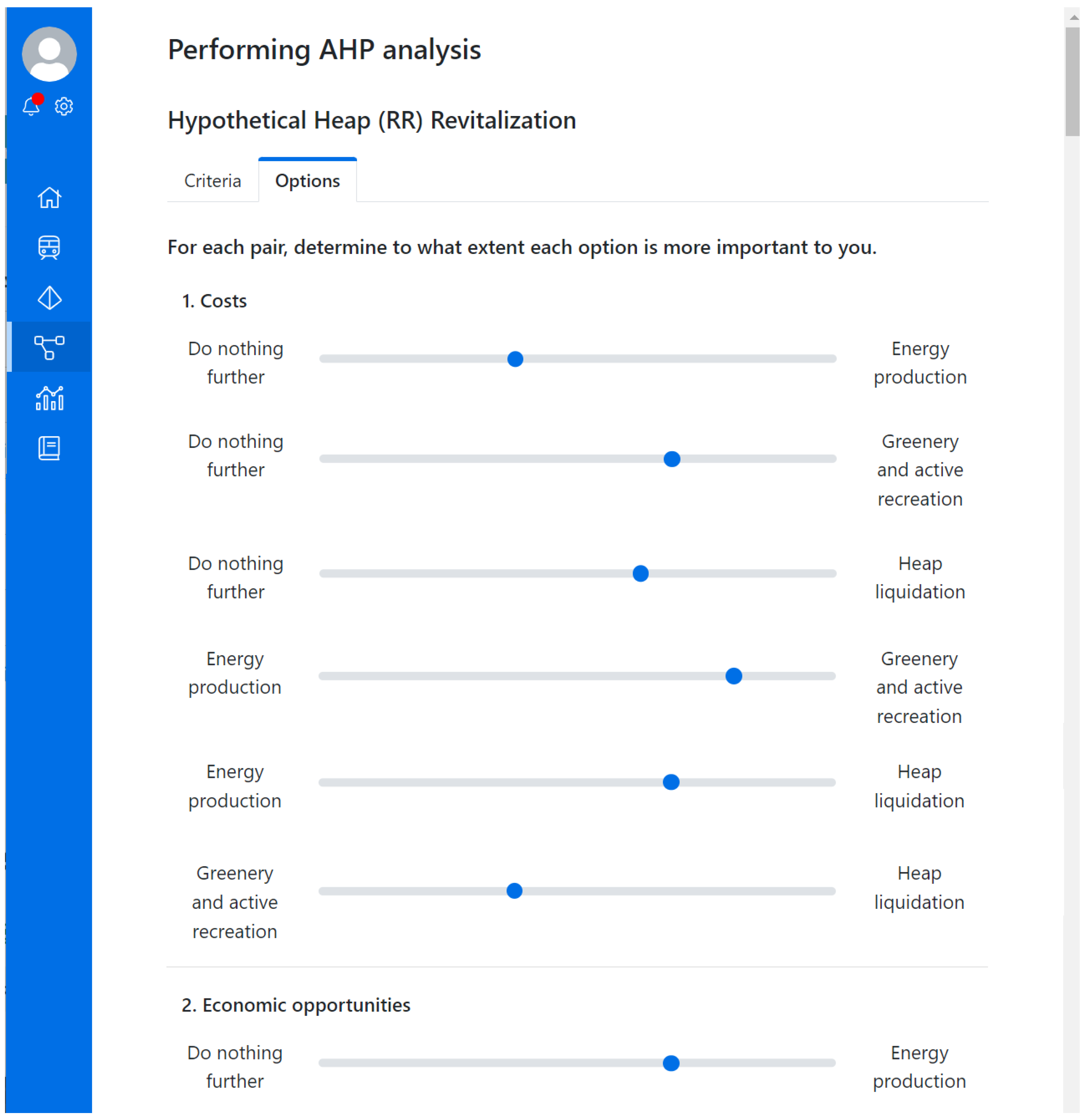Select the Options tab

(307, 181)
